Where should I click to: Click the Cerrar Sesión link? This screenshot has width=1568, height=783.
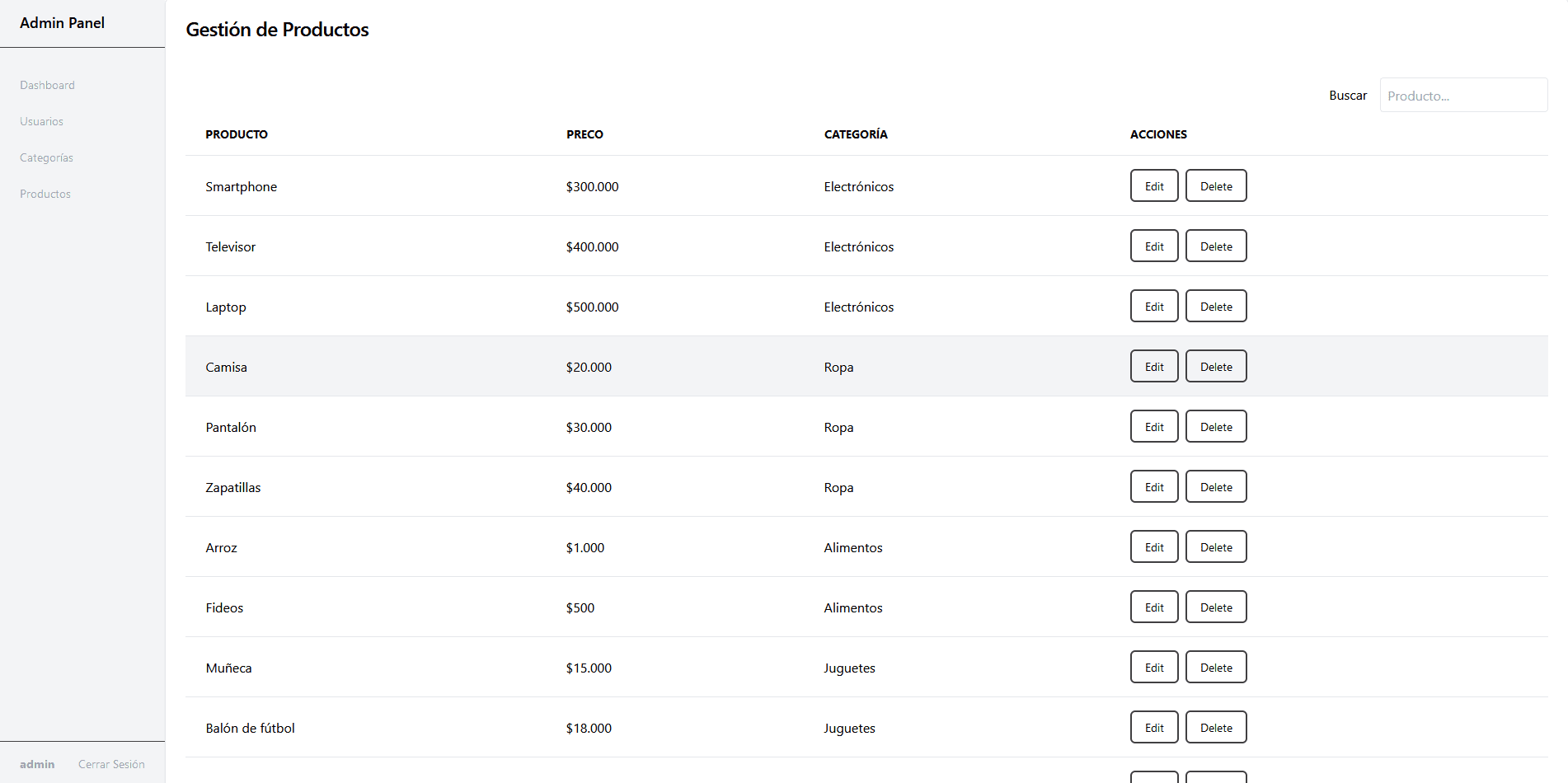pyautogui.click(x=111, y=764)
